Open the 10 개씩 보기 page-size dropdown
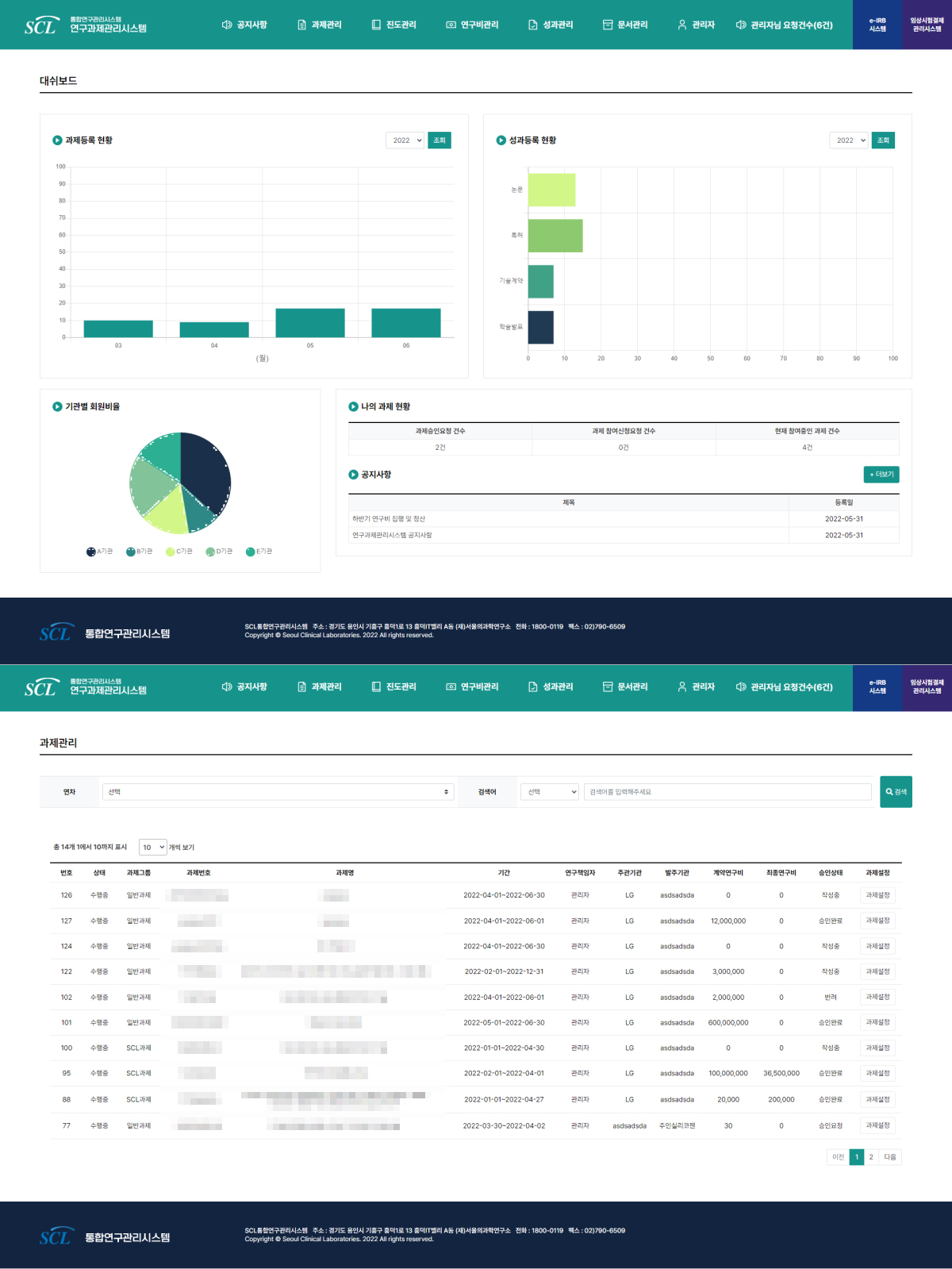Viewport: 952px width, 1269px height. [152, 847]
